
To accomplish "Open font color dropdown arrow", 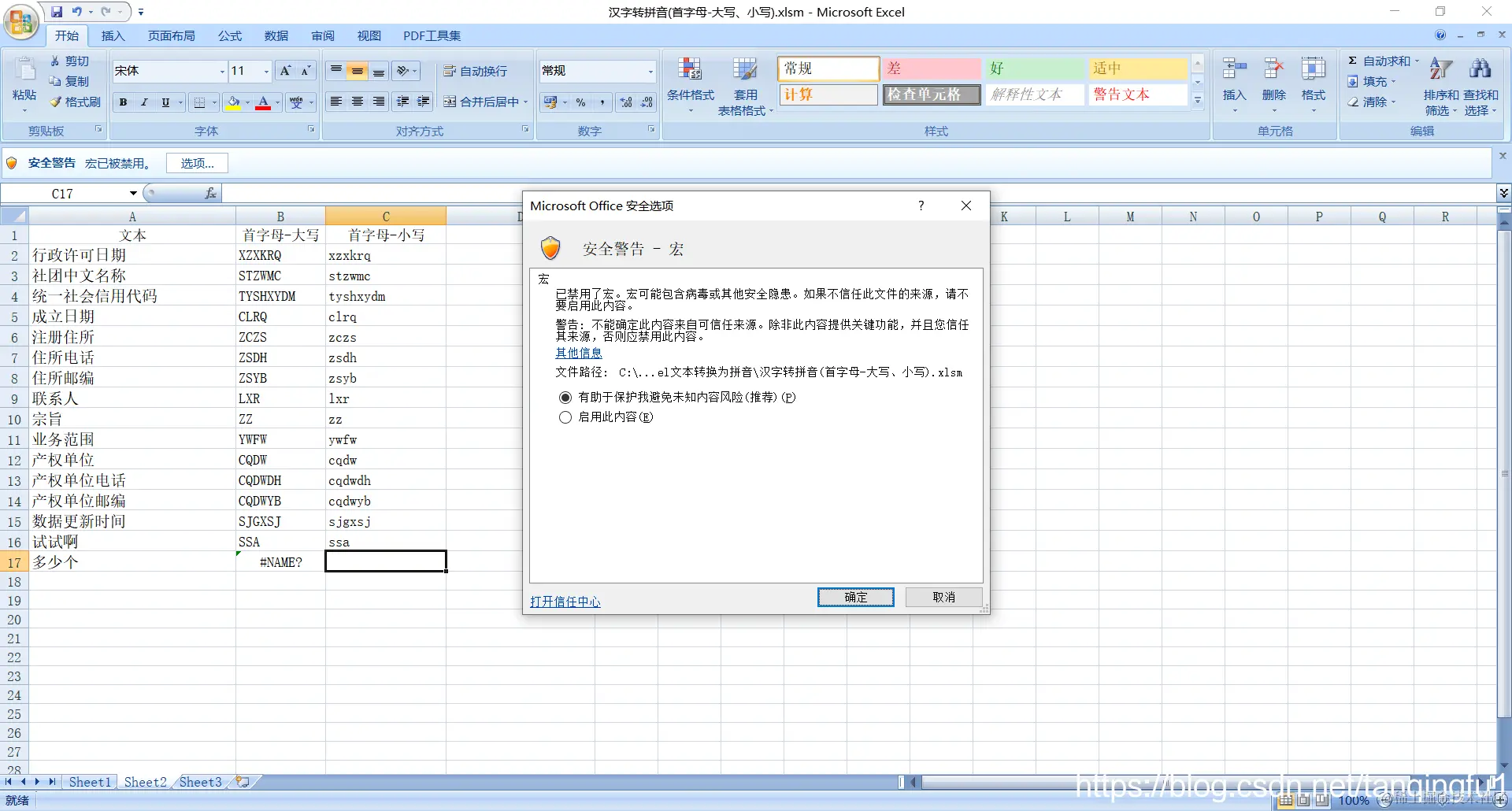I will 277,102.
